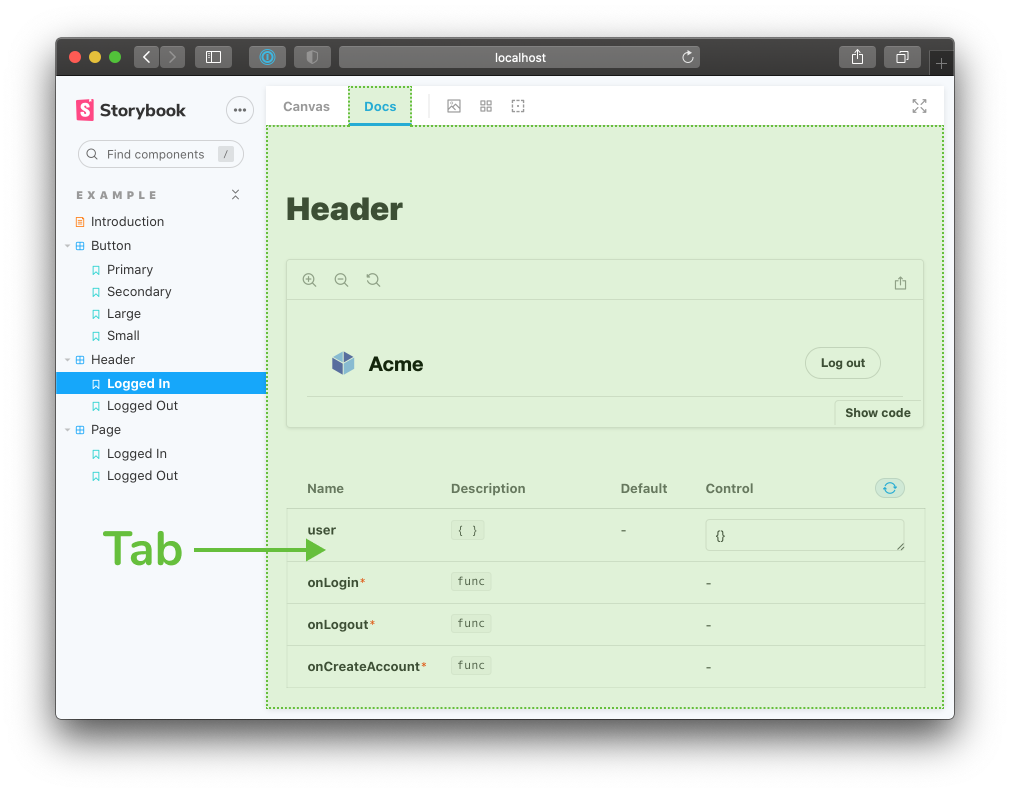Open the Safari share menu
Viewport: 1010px width, 793px height.
click(x=857, y=57)
